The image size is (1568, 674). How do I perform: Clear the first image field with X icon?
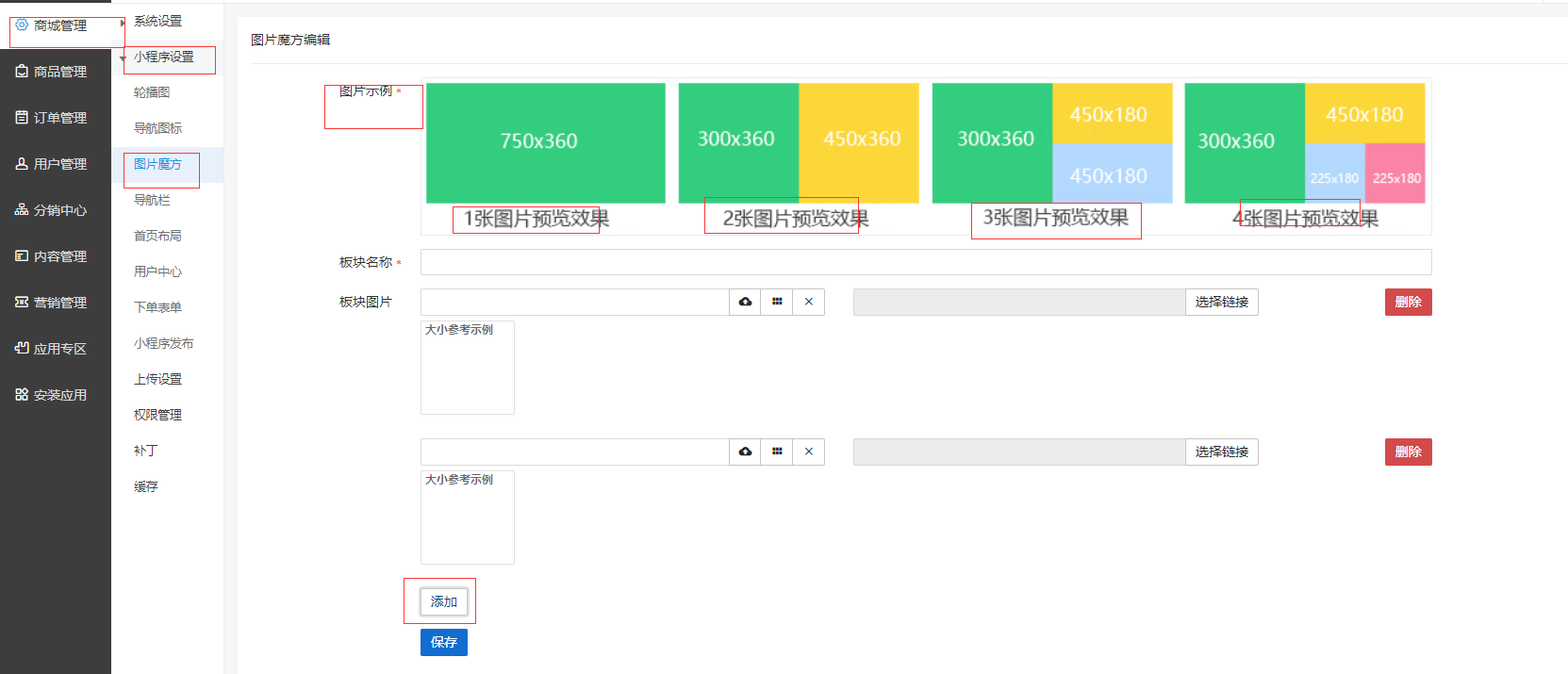click(x=809, y=302)
